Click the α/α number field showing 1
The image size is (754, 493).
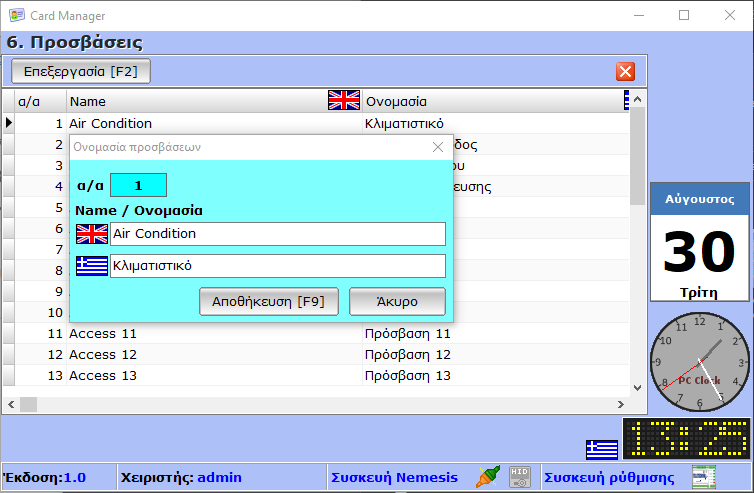138,185
